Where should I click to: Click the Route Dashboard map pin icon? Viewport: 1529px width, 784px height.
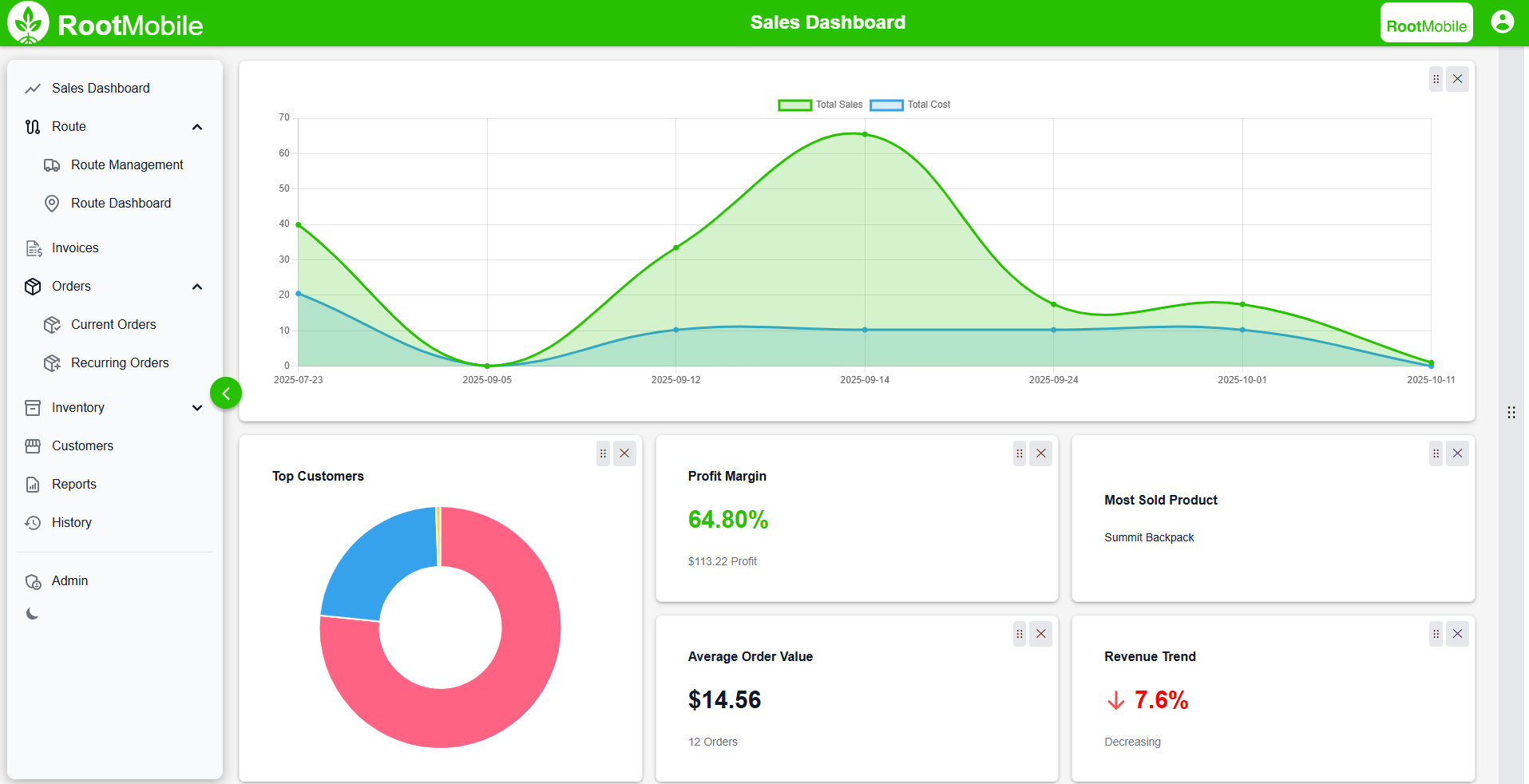point(52,203)
